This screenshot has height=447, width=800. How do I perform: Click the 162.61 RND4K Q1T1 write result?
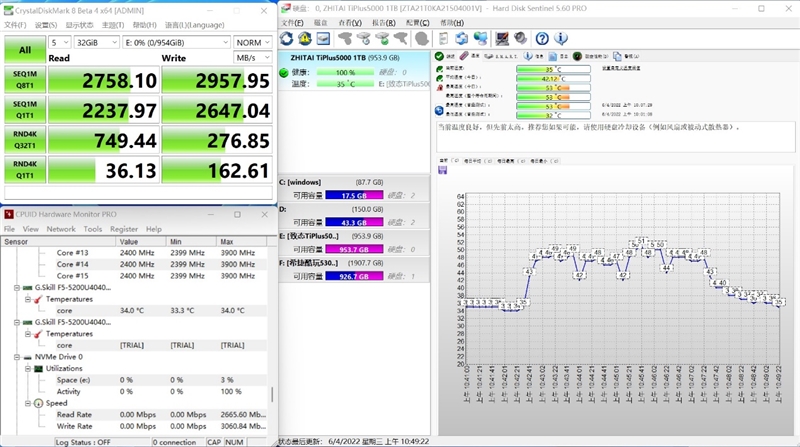pyautogui.click(x=217, y=170)
